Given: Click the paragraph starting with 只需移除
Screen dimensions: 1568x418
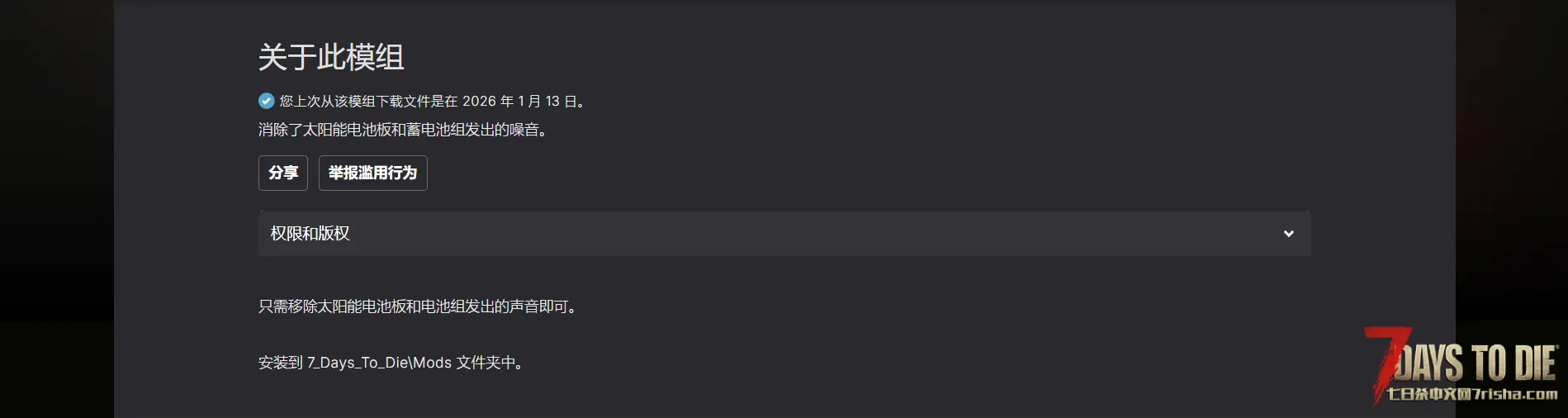Looking at the screenshot, I should coord(417,306).
